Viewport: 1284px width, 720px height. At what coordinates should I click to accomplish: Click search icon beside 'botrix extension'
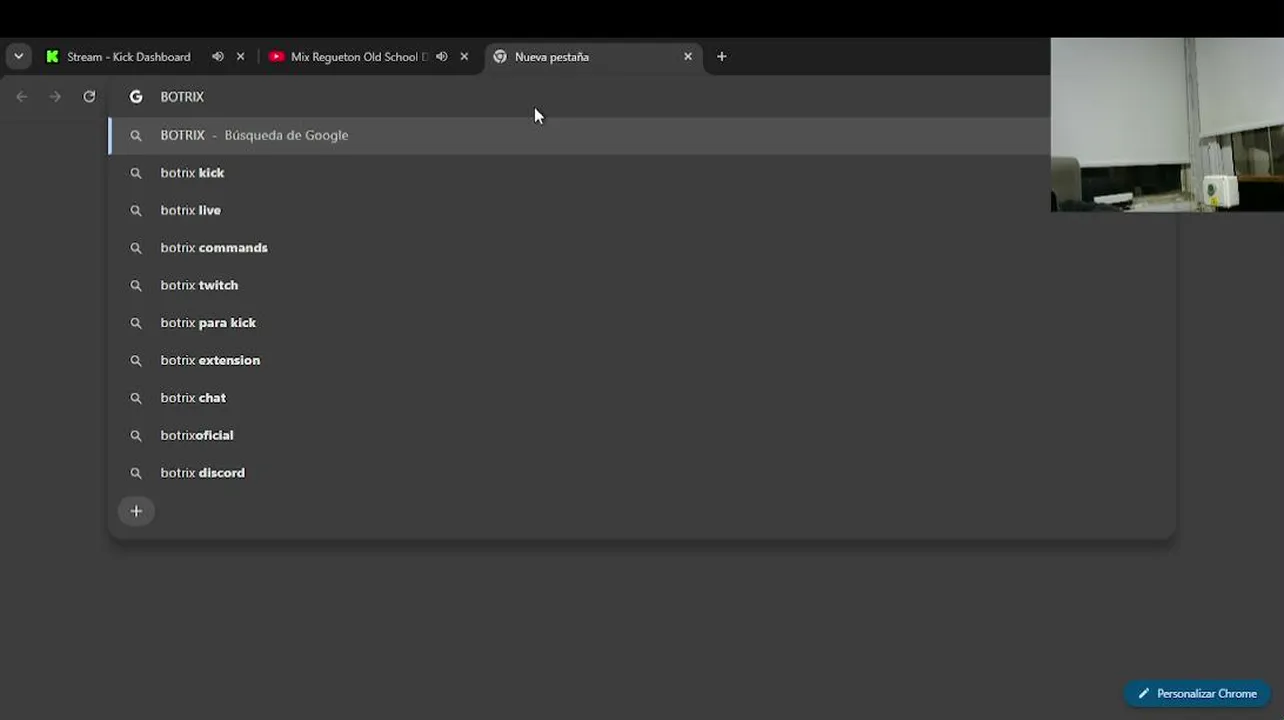pos(136,360)
